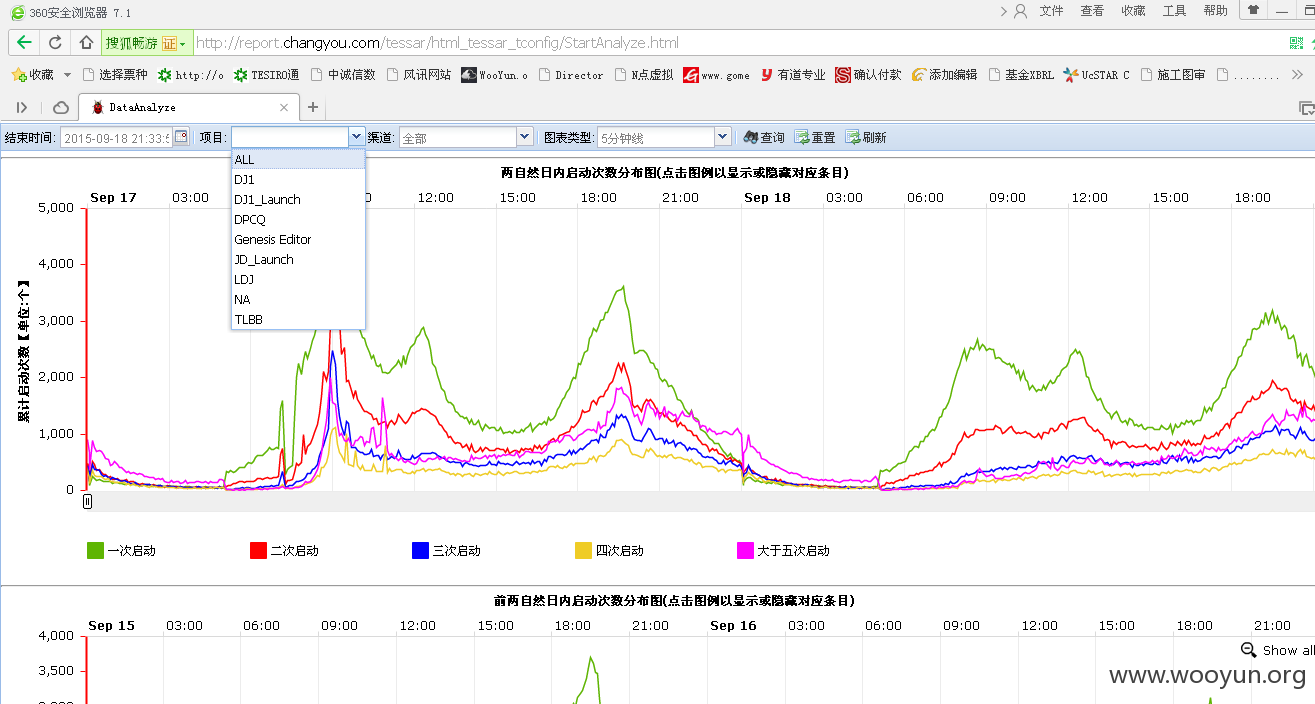The image size is (1315, 704).
Task: Open a new tab with the plus button
Action: tap(313, 107)
